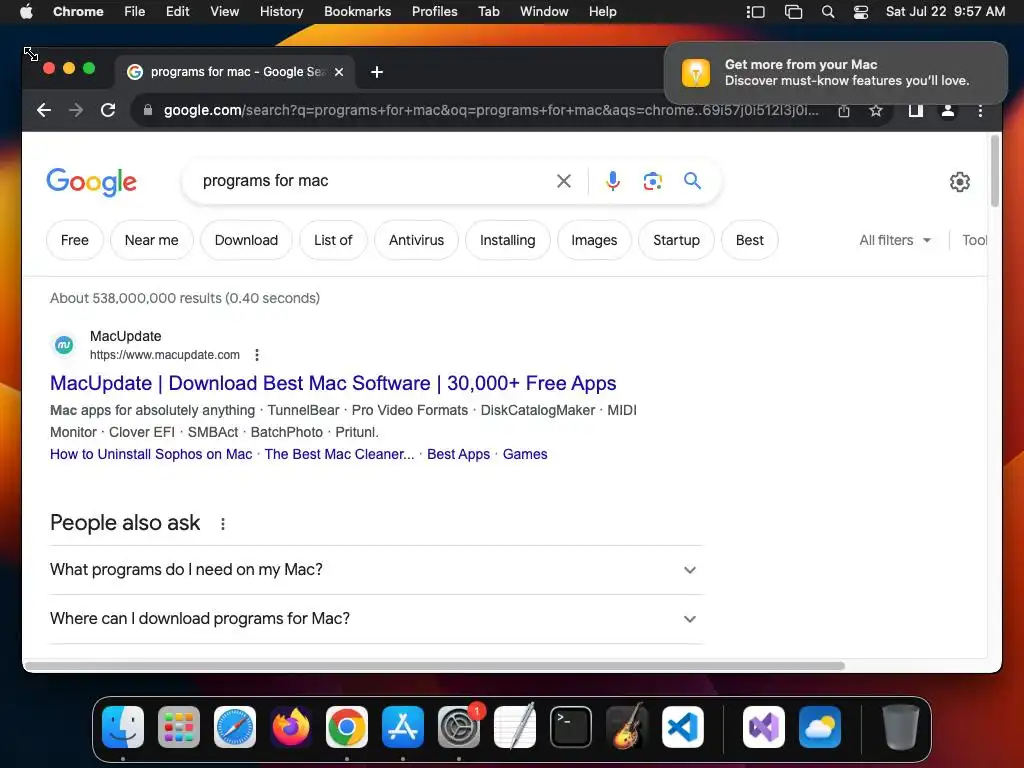This screenshot has height=768, width=1024.
Task: Open Chrome's side panel
Action: pos(916,111)
